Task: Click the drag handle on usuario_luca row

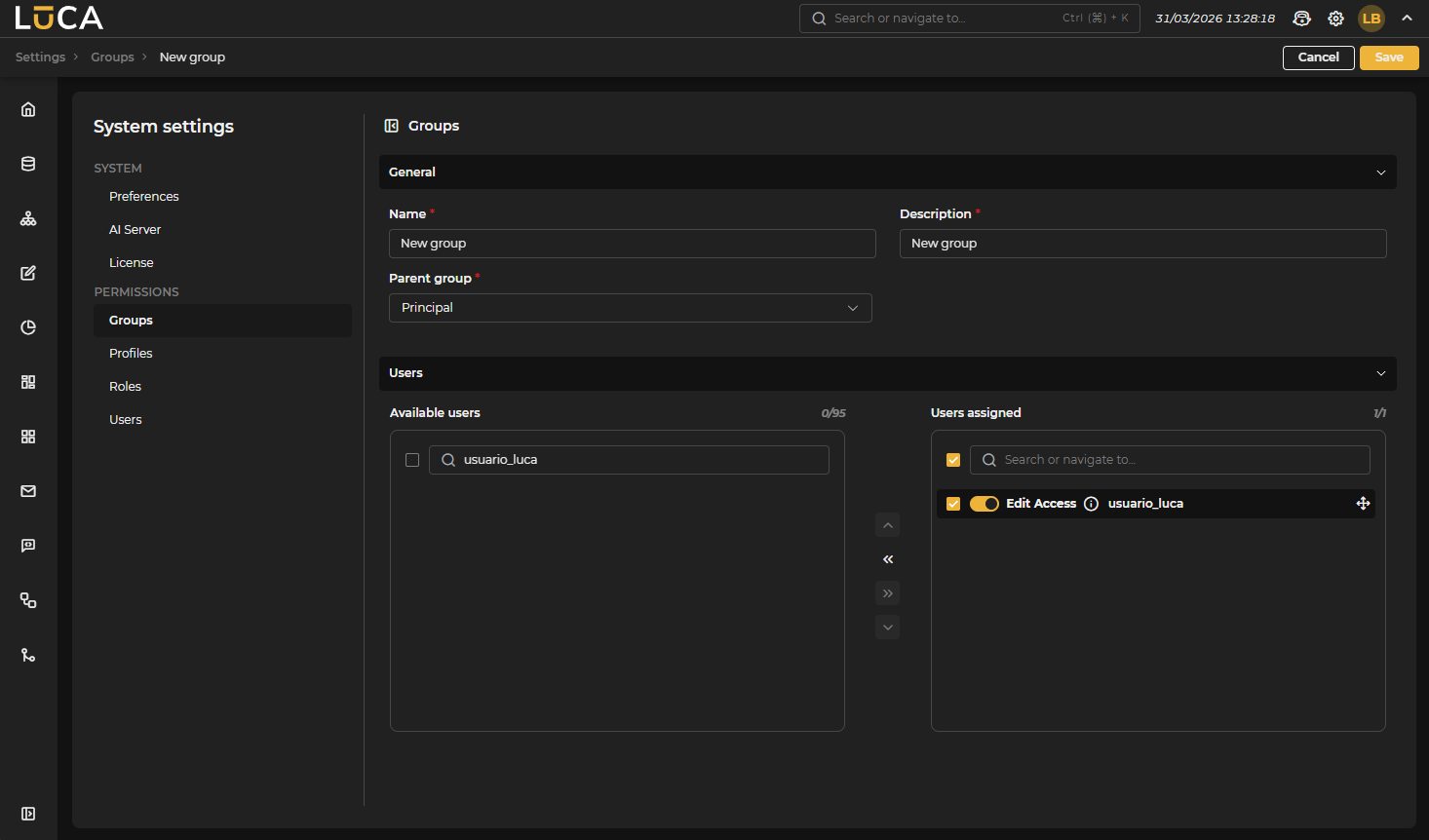Action: click(1363, 504)
